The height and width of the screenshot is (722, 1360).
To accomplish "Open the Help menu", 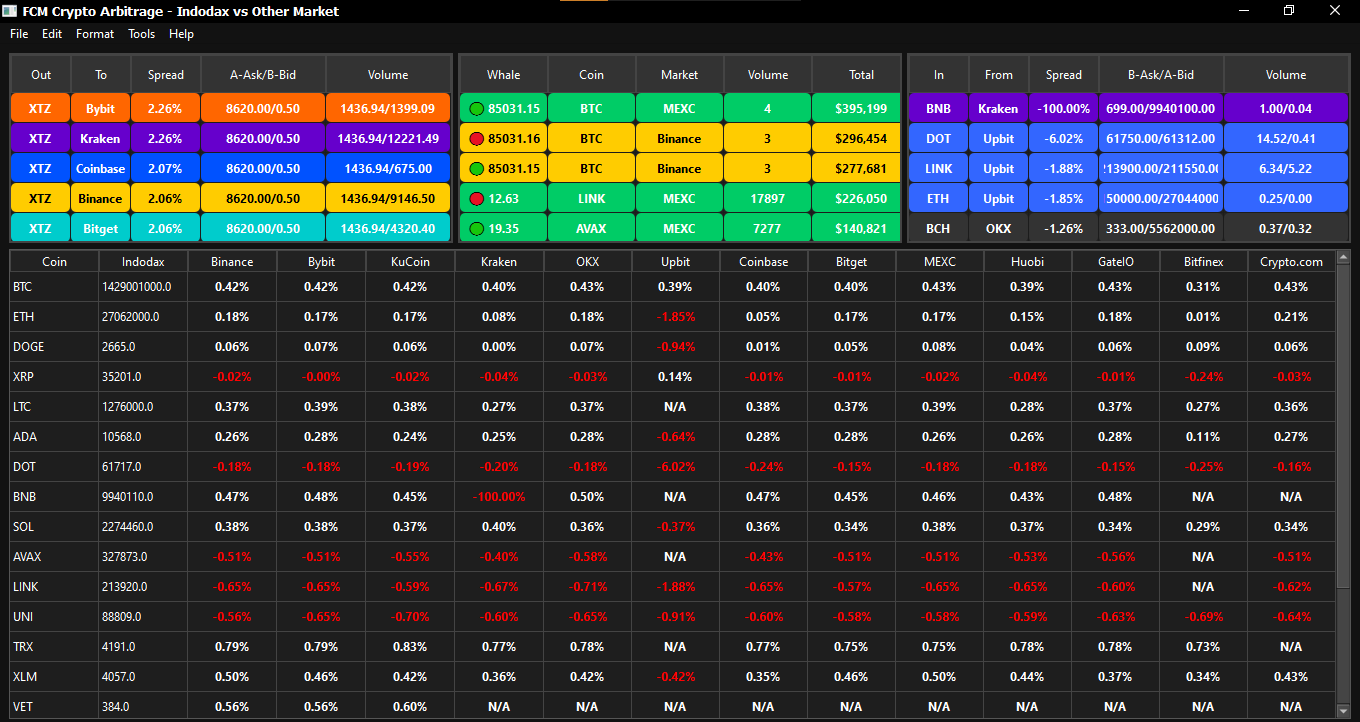I will tap(181, 34).
